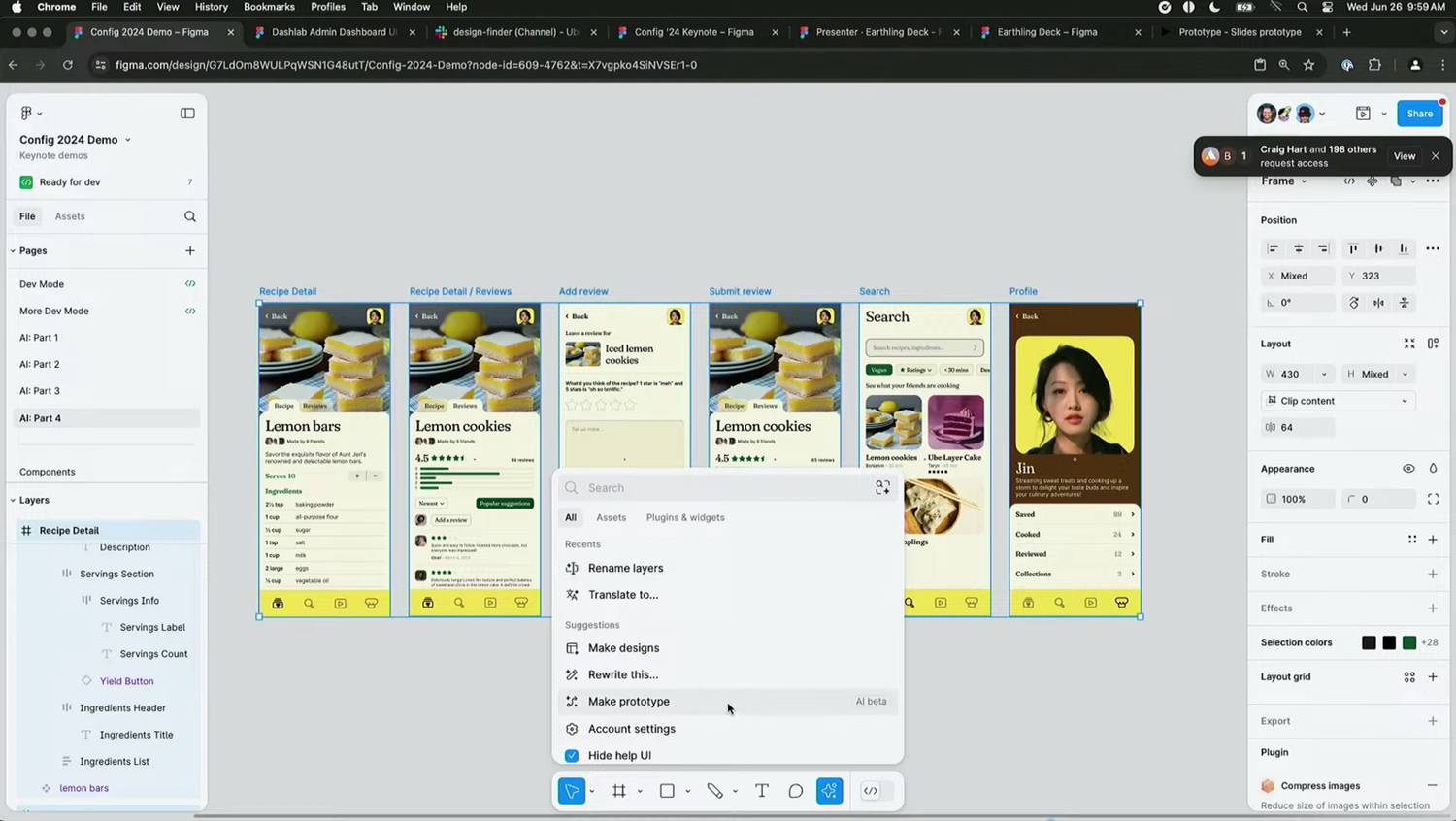Toggle Dev Mode code icon in toolbar
The image size is (1456, 821).
871,791
